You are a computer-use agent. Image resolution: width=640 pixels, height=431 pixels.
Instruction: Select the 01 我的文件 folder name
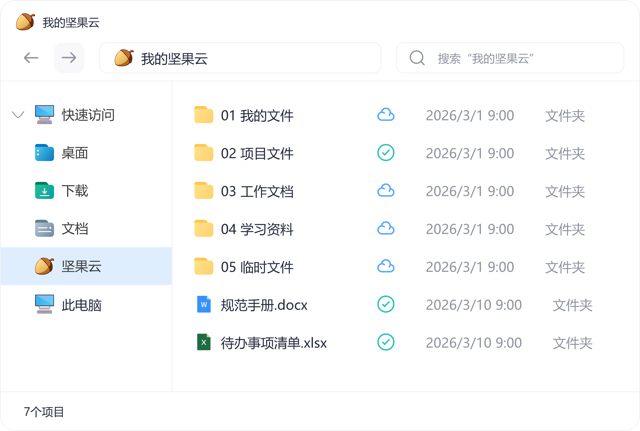pyautogui.click(x=257, y=116)
